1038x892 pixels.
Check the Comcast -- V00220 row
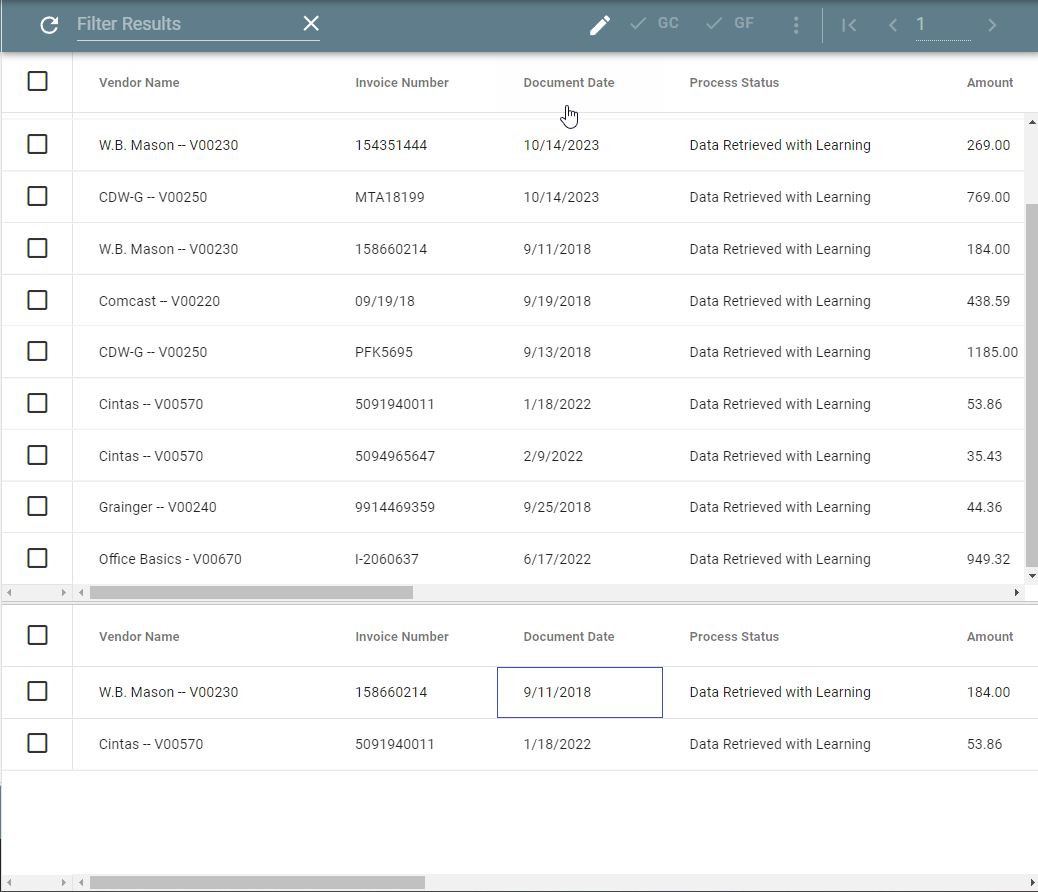point(37,300)
